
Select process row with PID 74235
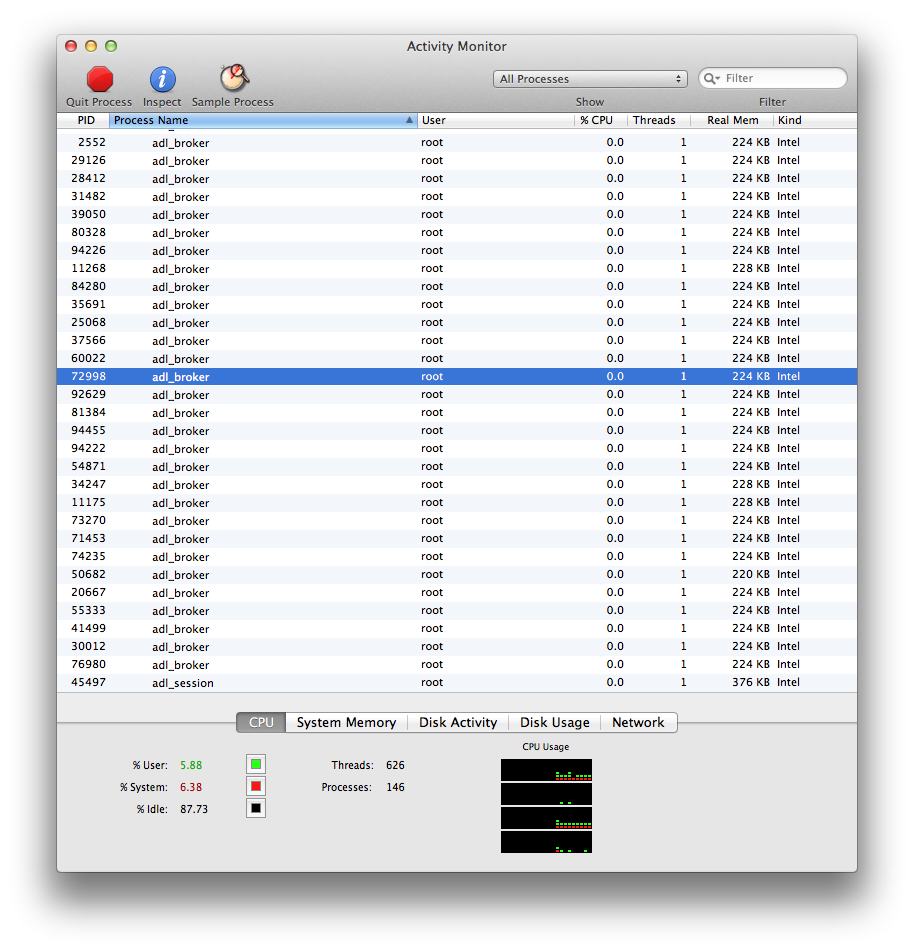(457, 556)
